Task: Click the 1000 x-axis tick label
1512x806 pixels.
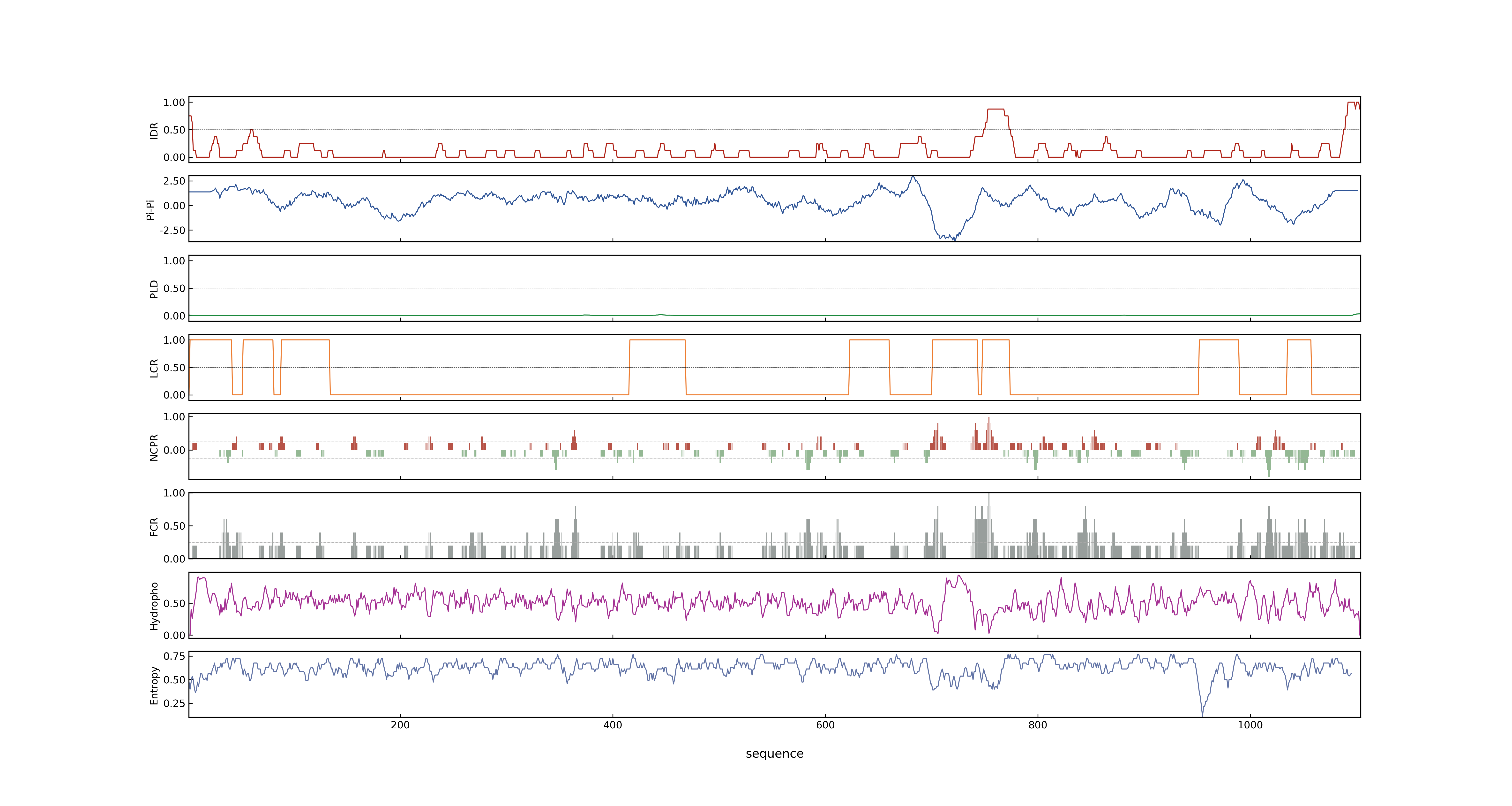Action: pyautogui.click(x=1250, y=725)
